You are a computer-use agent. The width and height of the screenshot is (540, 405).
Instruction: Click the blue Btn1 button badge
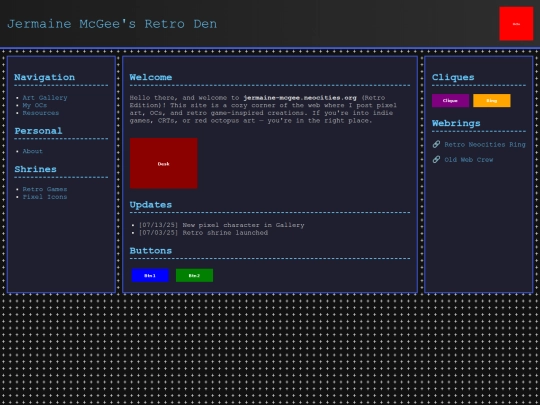coord(150,276)
